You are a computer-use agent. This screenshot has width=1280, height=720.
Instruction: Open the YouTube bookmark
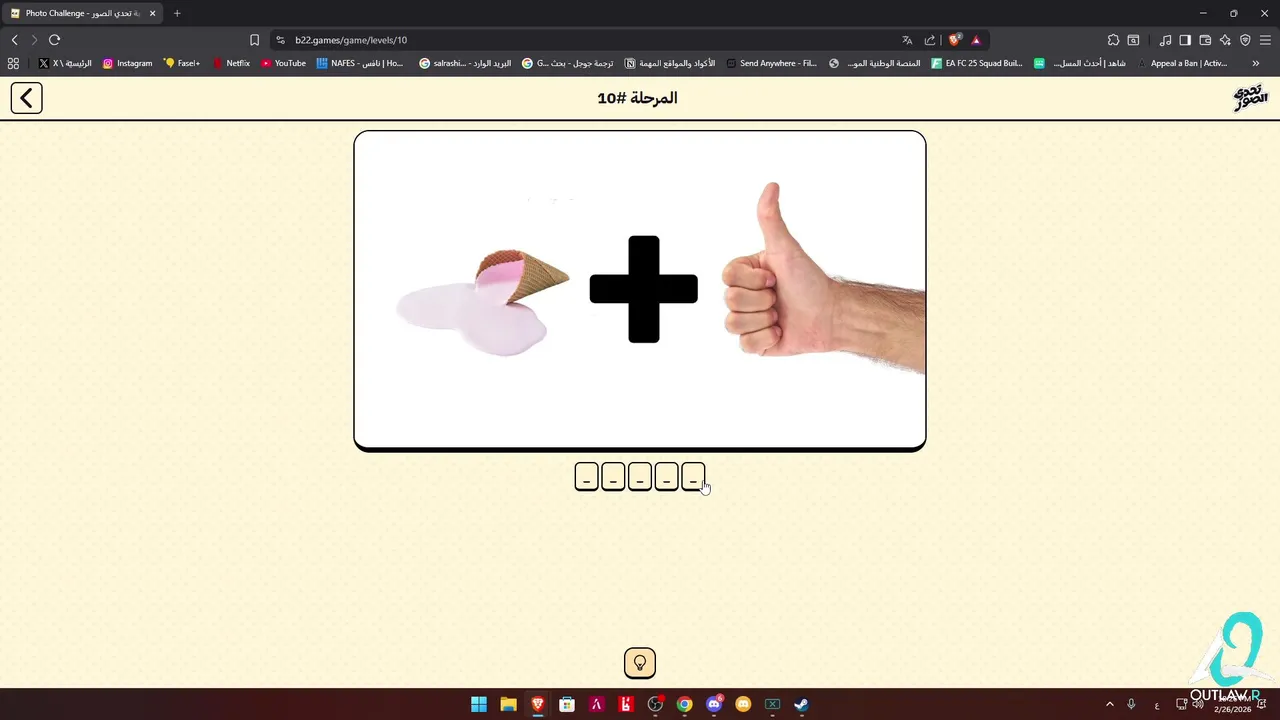[x=283, y=63]
